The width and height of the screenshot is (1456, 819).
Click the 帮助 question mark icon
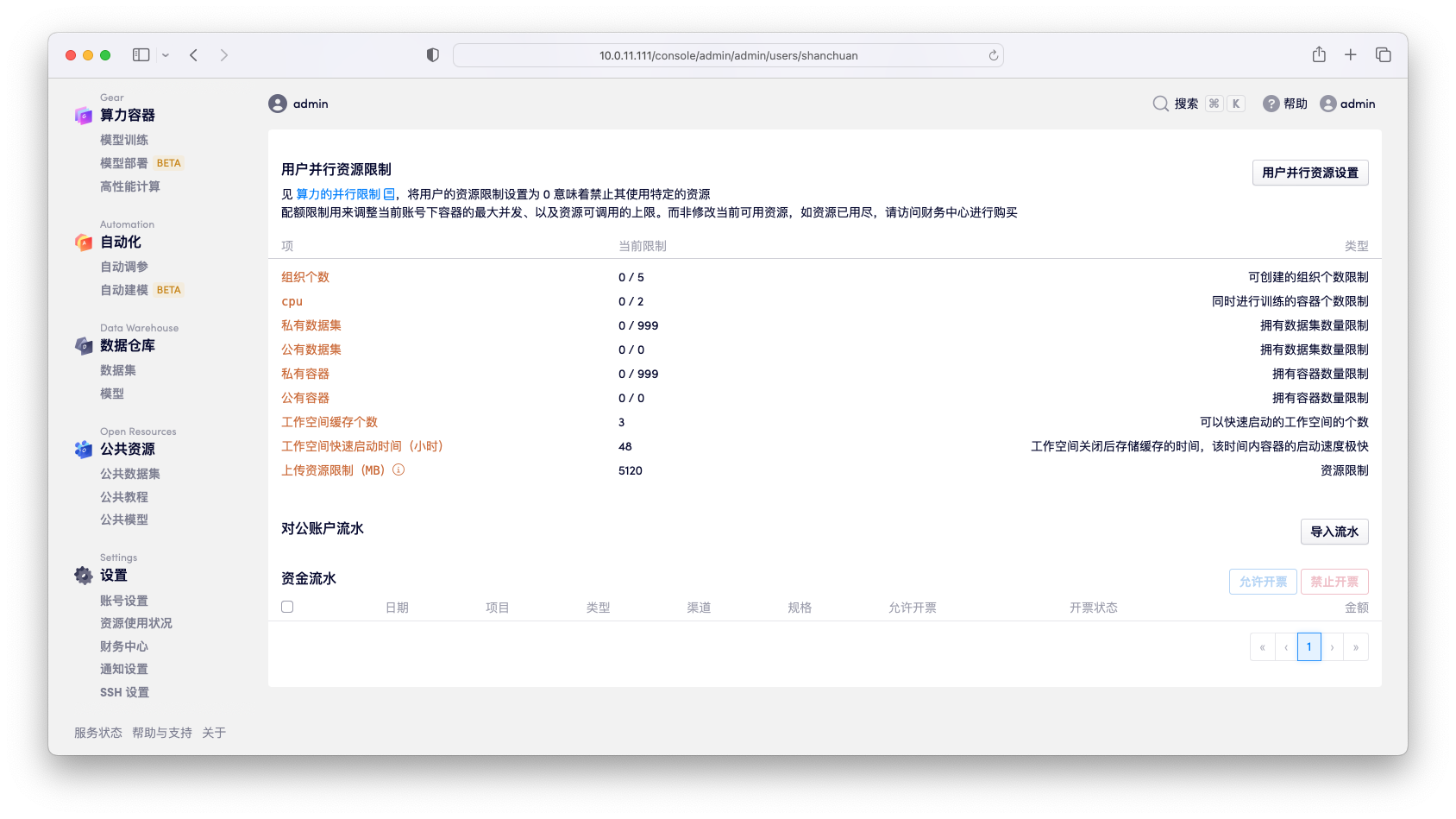1271,104
